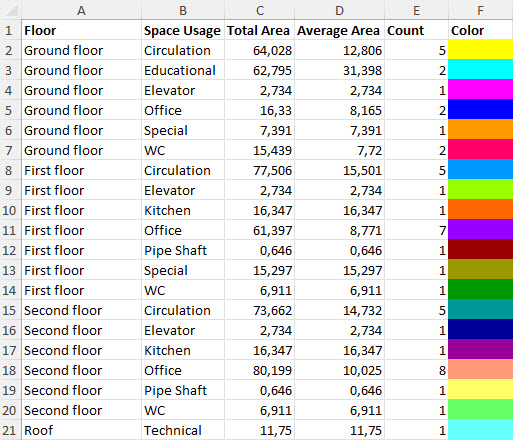Select average area value 10,025
Viewport: 513px width, 440px height.
339,370
